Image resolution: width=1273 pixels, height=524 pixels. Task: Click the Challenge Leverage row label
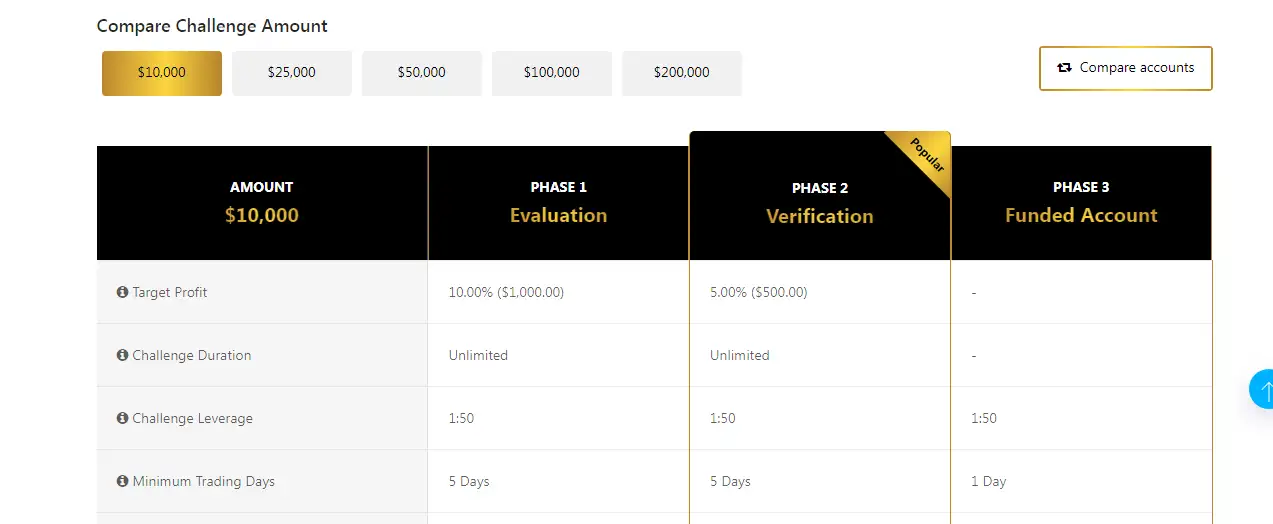click(192, 418)
